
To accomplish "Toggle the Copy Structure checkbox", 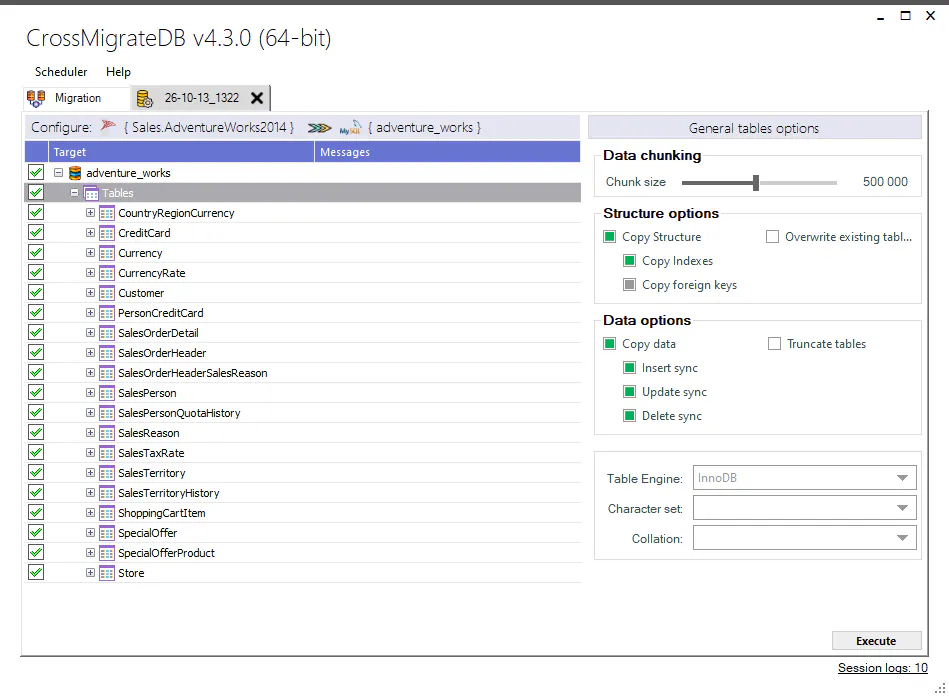I will [x=609, y=237].
